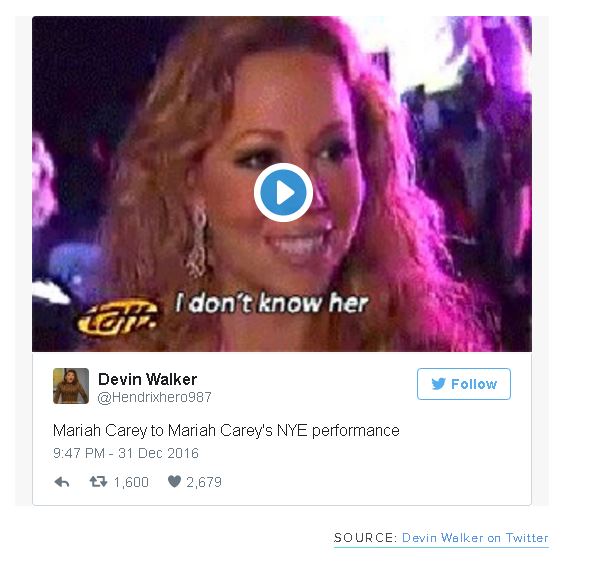Click the reply arrow icon
The image size is (590, 568).
[x=62, y=482]
